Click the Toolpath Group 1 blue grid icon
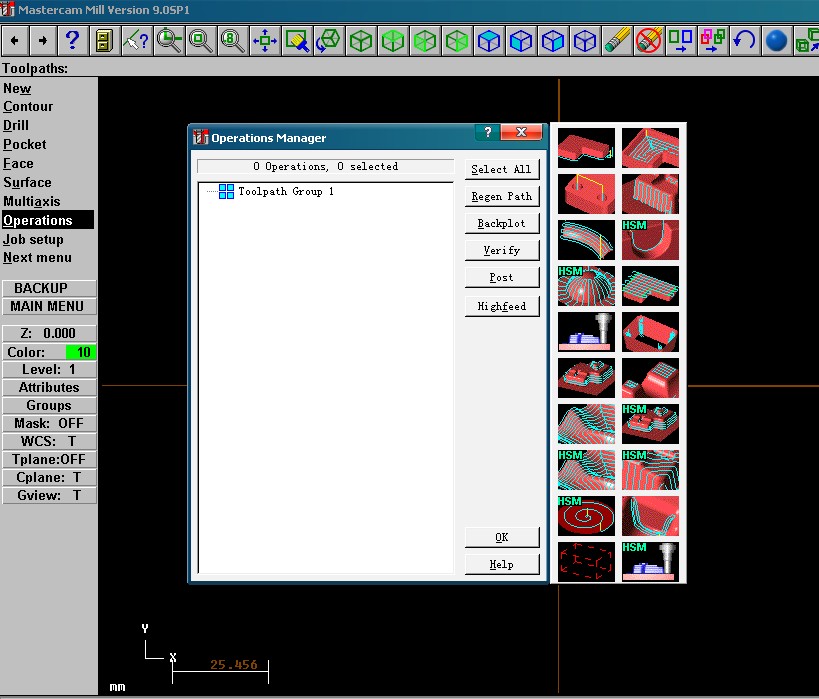The width and height of the screenshot is (819, 699). (x=226, y=192)
